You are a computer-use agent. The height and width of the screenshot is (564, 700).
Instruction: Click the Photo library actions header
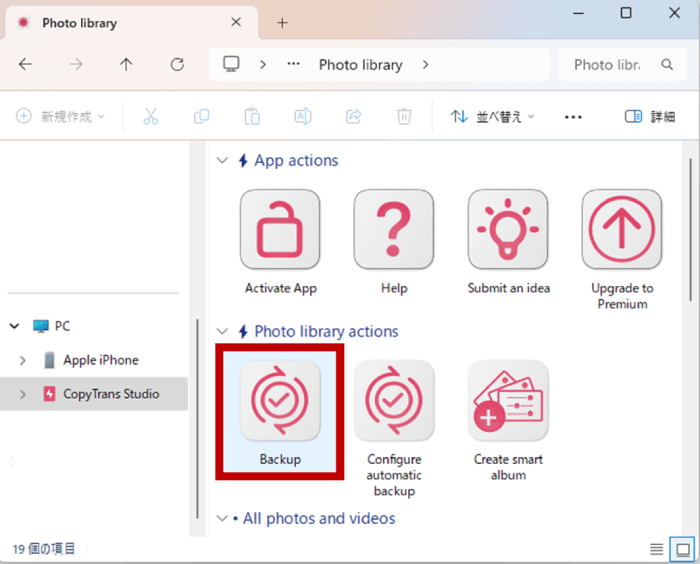[x=326, y=331]
